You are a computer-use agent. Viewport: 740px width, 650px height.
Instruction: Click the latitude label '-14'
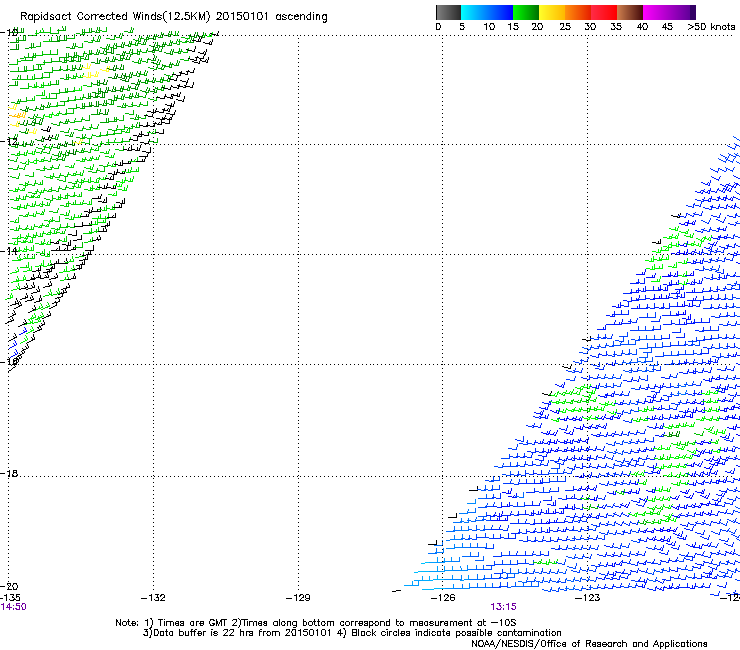[x=9, y=251]
